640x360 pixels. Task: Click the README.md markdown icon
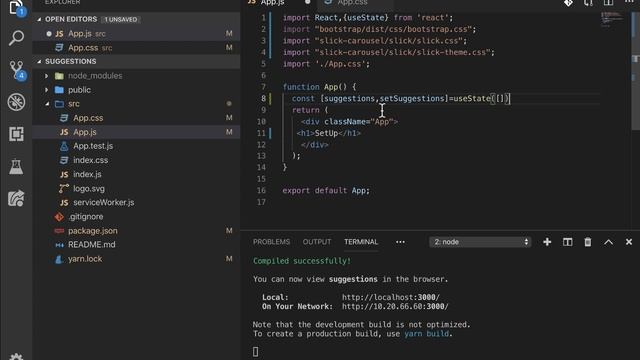click(59, 245)
